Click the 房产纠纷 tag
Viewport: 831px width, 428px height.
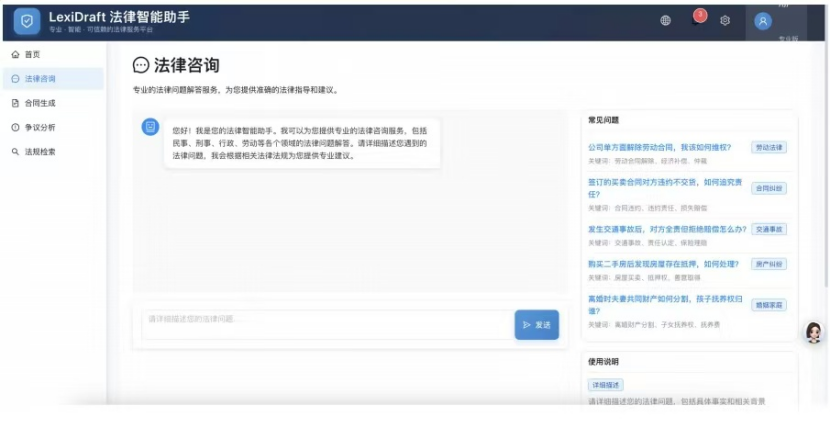tap(769, 264)
